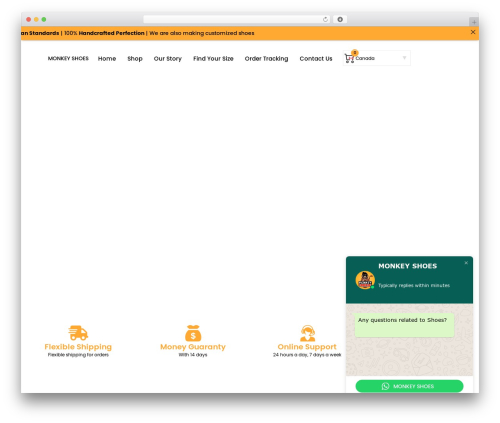Open a new browser tab

pyautogui.click(x=474, y=22)
